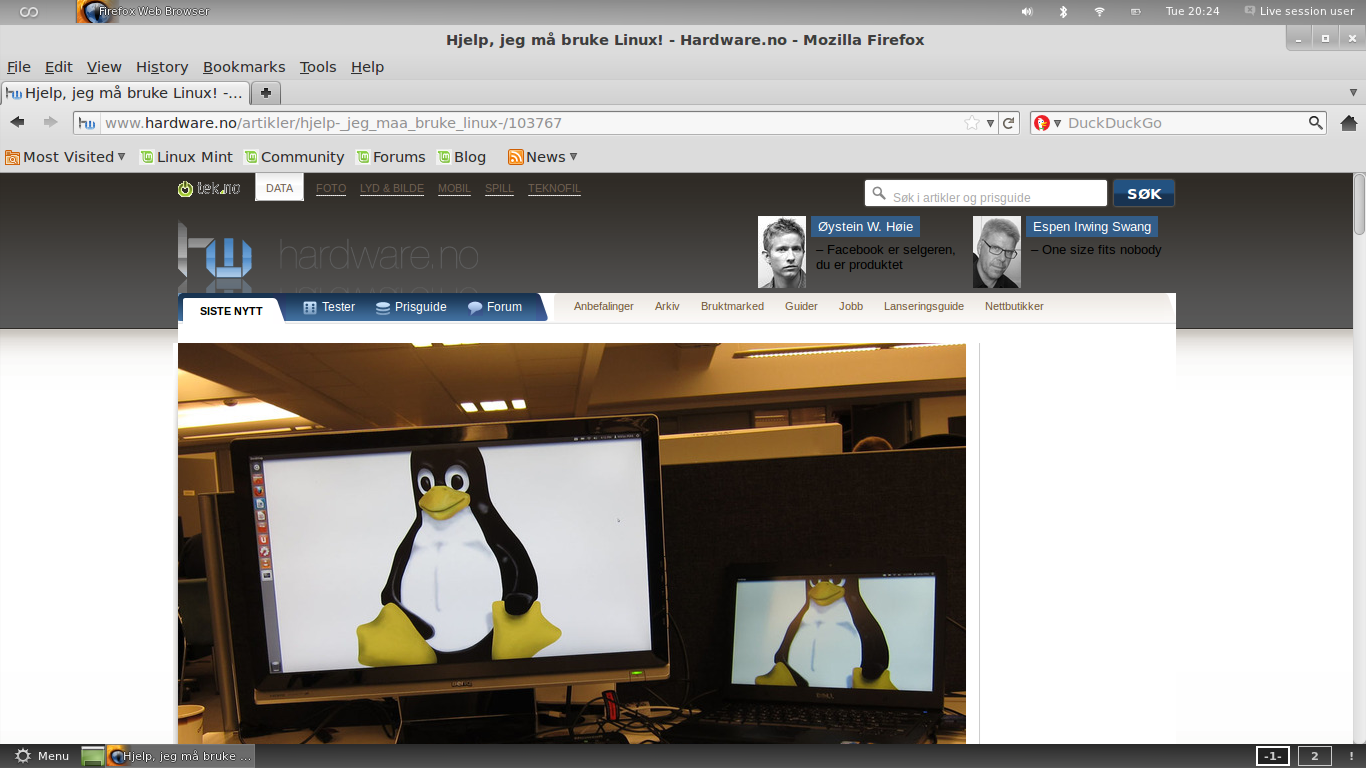Open the Help menu
The height and width of the screenshot is (768, 1366).
[x=367, y=67]
